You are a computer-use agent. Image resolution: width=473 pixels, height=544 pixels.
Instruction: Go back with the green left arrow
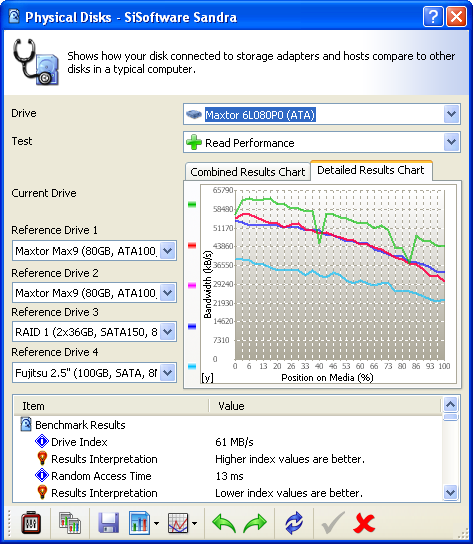click(224, 523)
